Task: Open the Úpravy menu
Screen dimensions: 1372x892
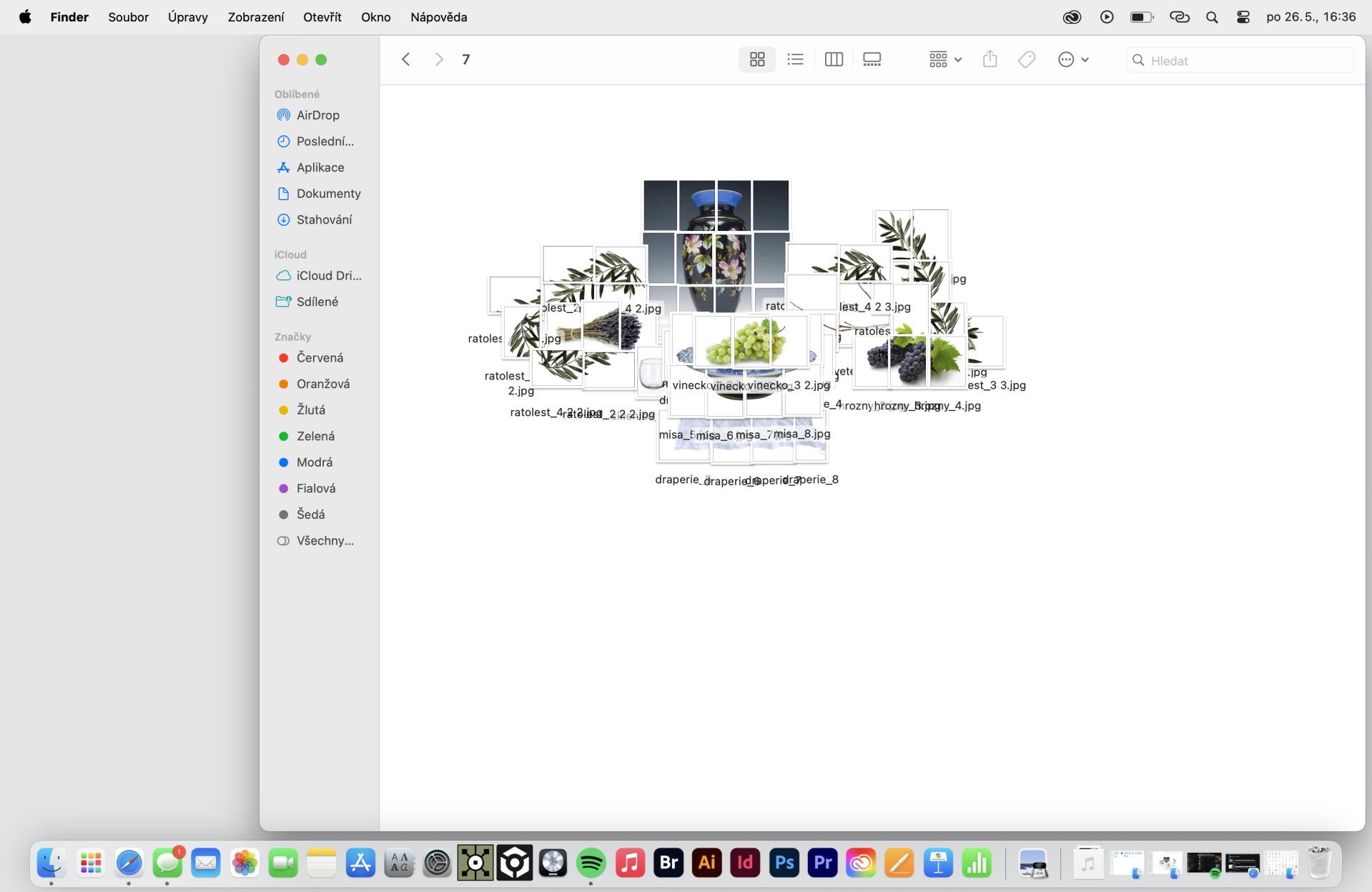Action: (187, 17)
